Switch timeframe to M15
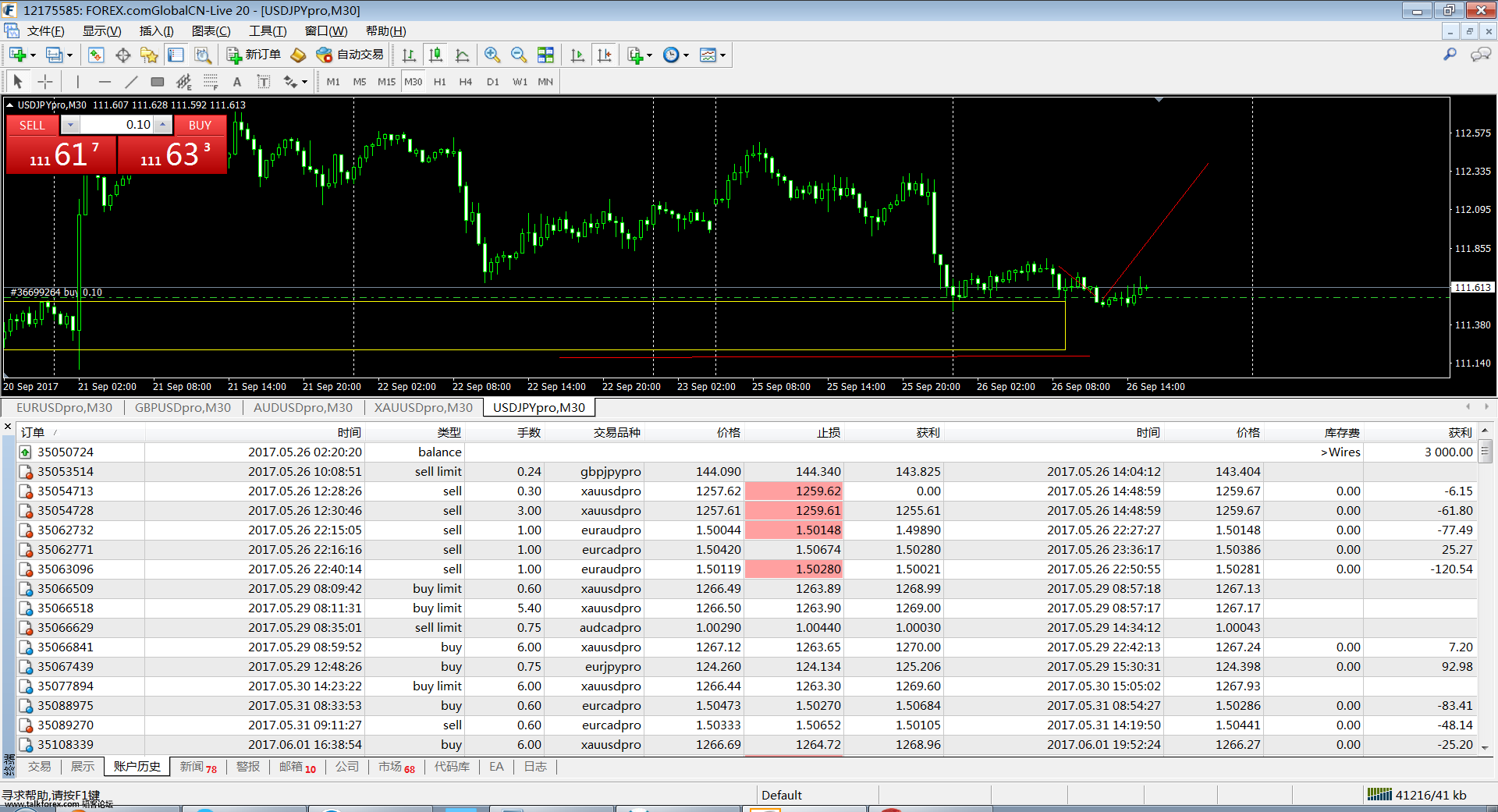This screenshot has width=1498, height=812. [x=386, y=81]
